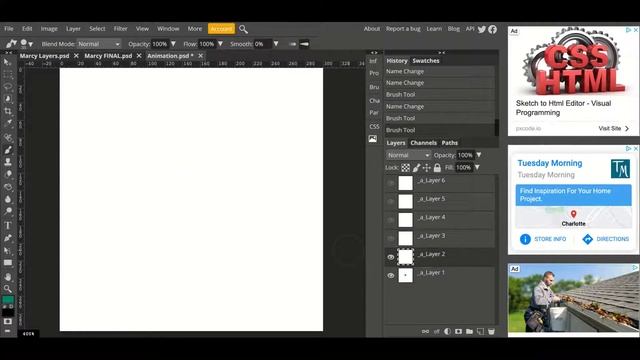Expand the layer Opacity arrow
640x360 pixels.
click(x=479, y=155)
